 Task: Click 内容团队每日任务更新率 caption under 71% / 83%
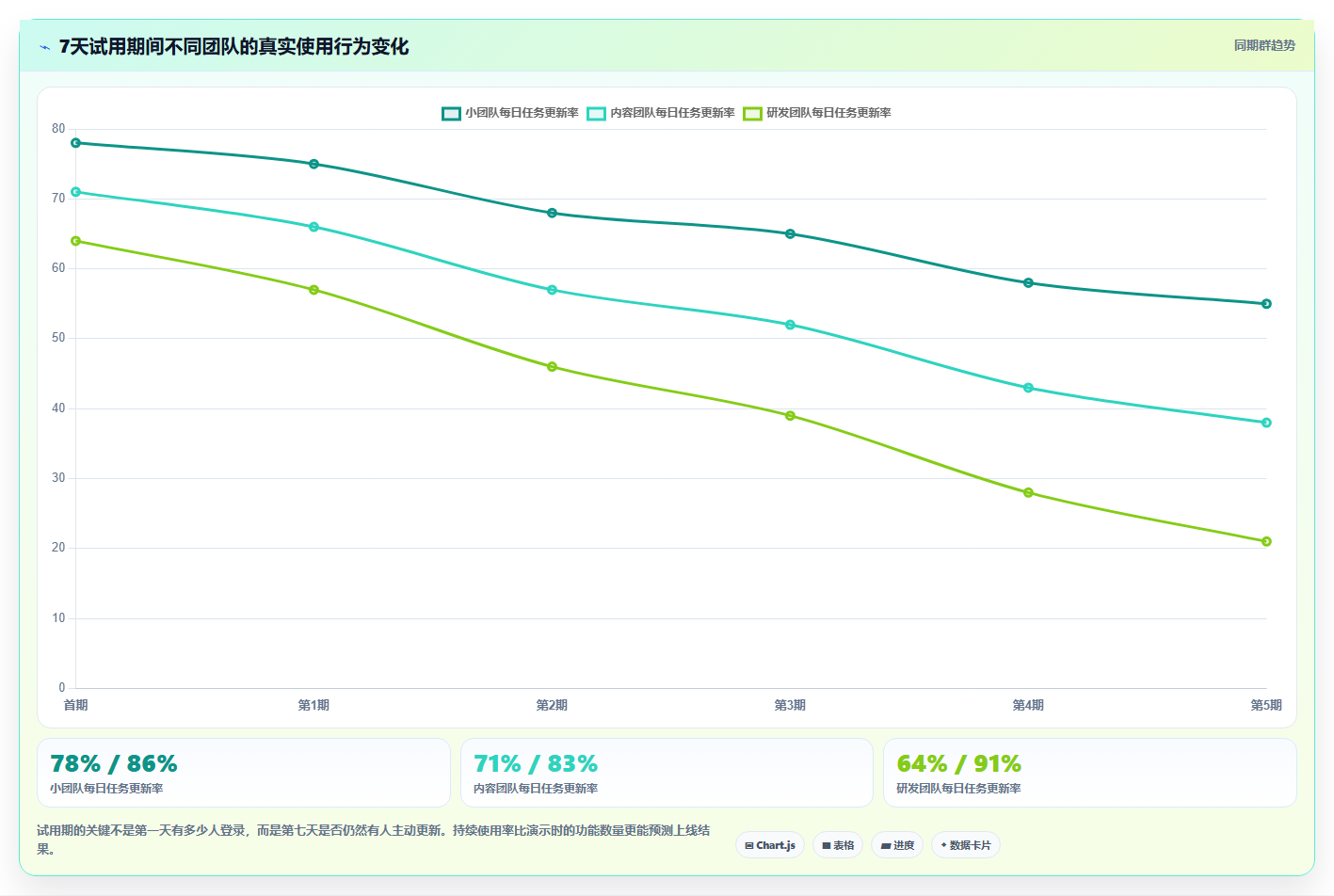pos(536,789)
